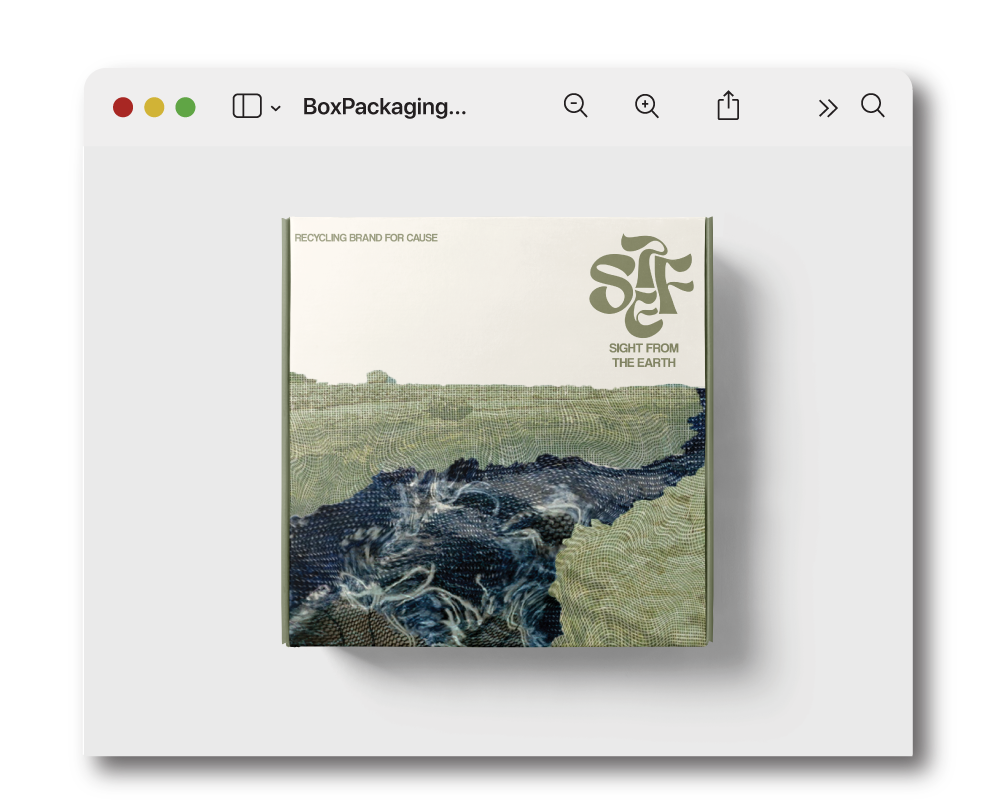Expand the toolbar overflow double chevron
This screenshot has height=800, width=1000.
(x=827, y=108)
